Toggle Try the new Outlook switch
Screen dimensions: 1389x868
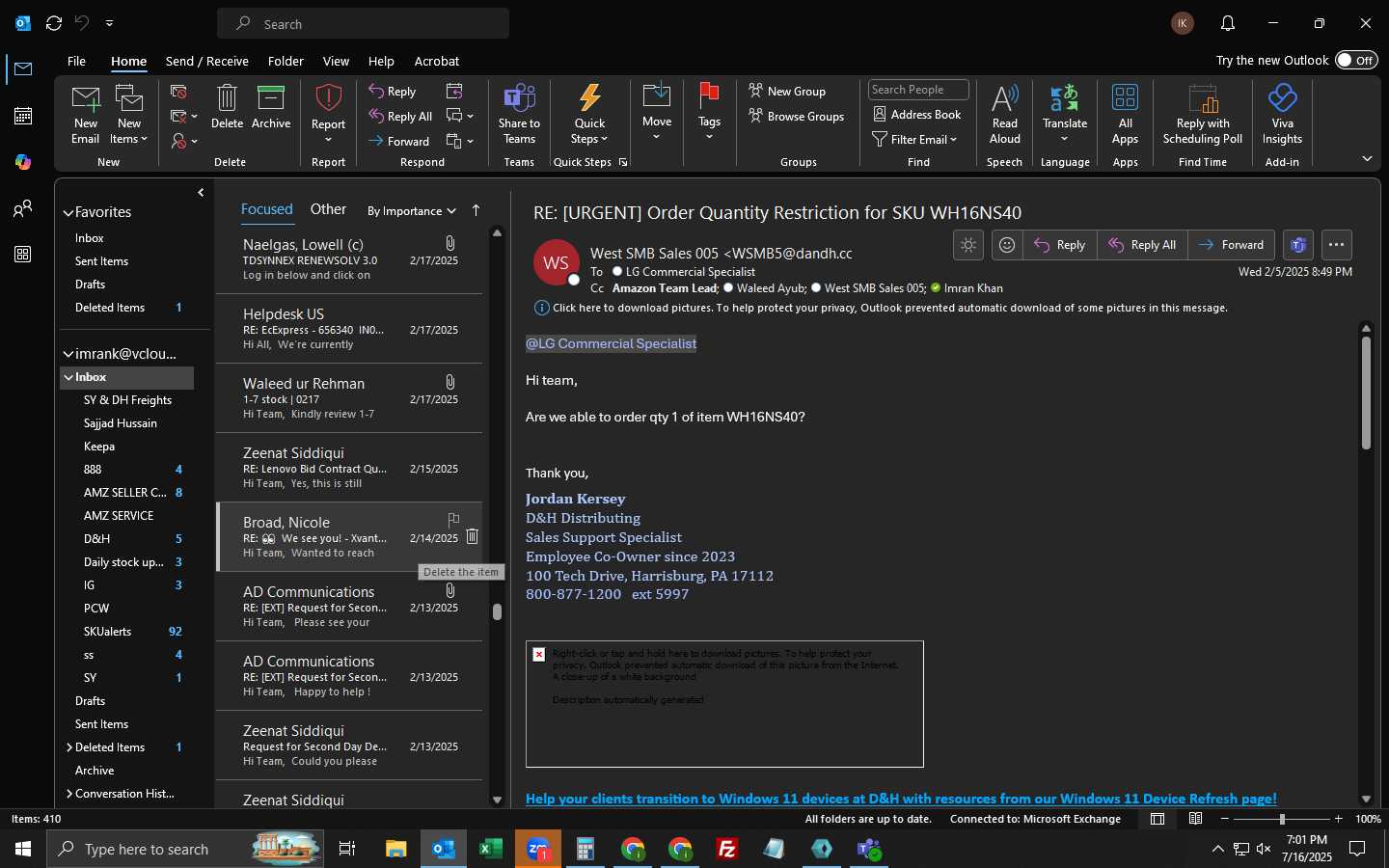pyautogui.click(x=1356, y=60)
